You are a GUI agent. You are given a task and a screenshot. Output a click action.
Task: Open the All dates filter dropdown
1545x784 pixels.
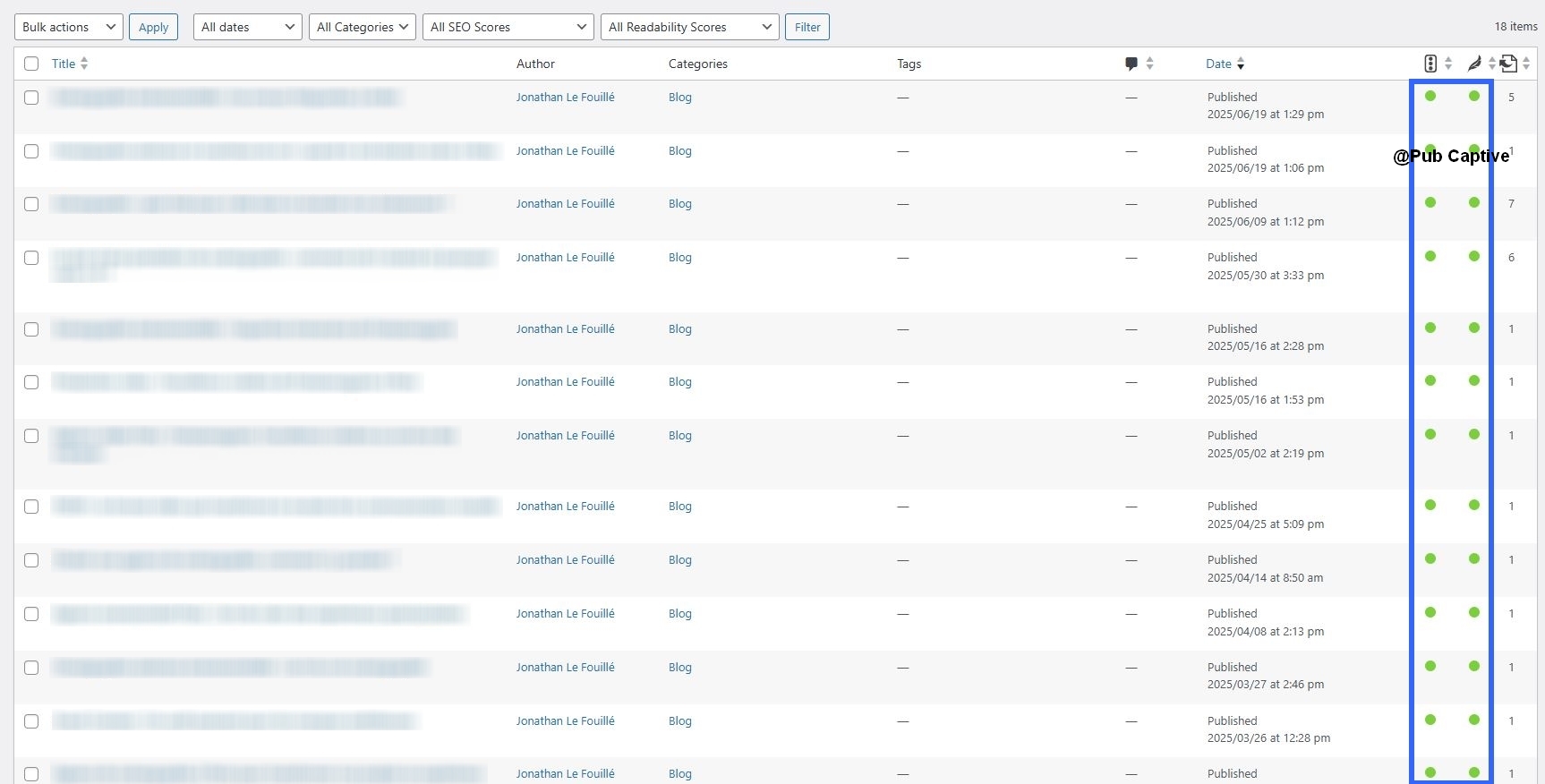(x=248, y=27)
